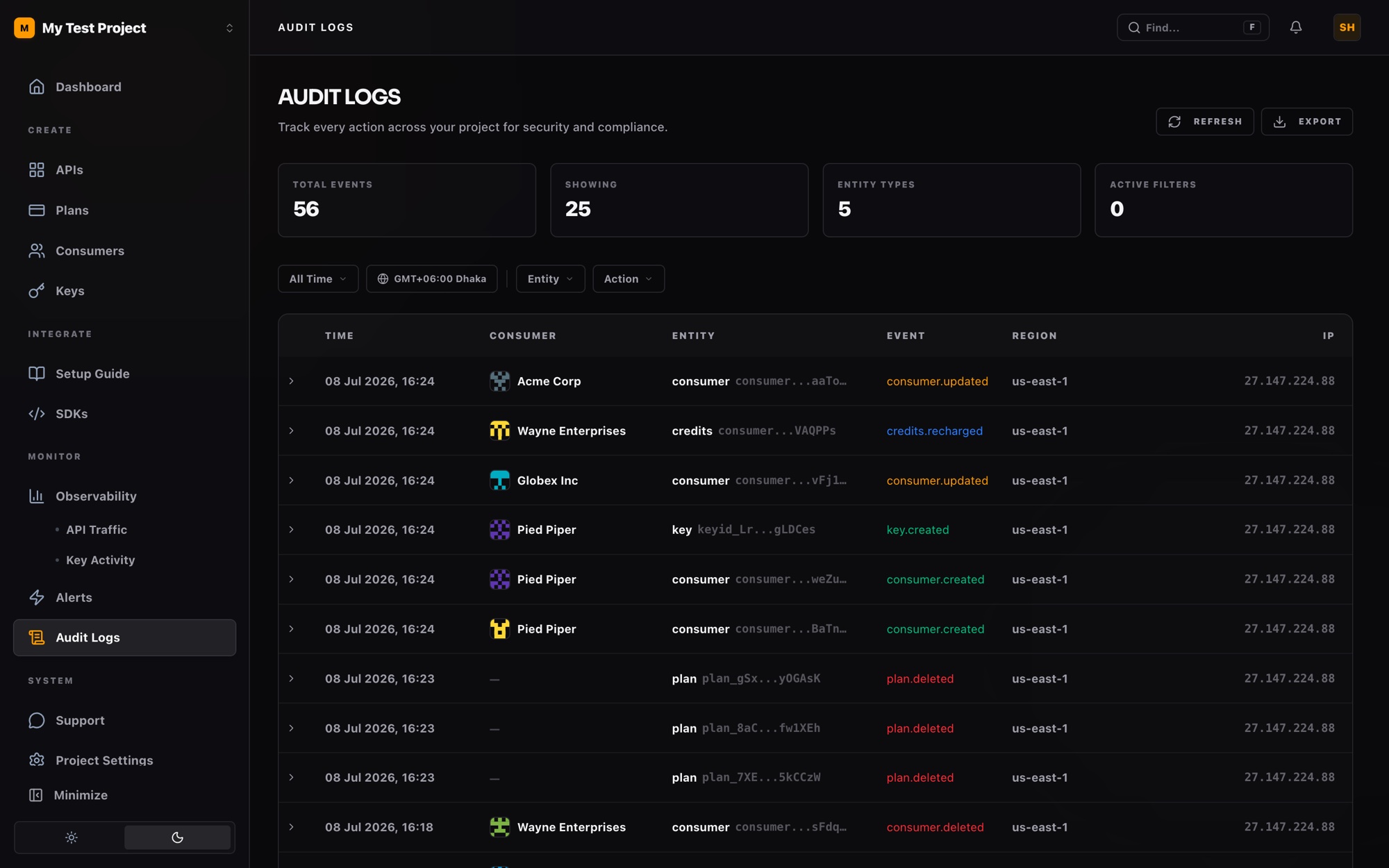Open the Entity filter dropdown
The image size is (1389, 868).
coord(550,278)
